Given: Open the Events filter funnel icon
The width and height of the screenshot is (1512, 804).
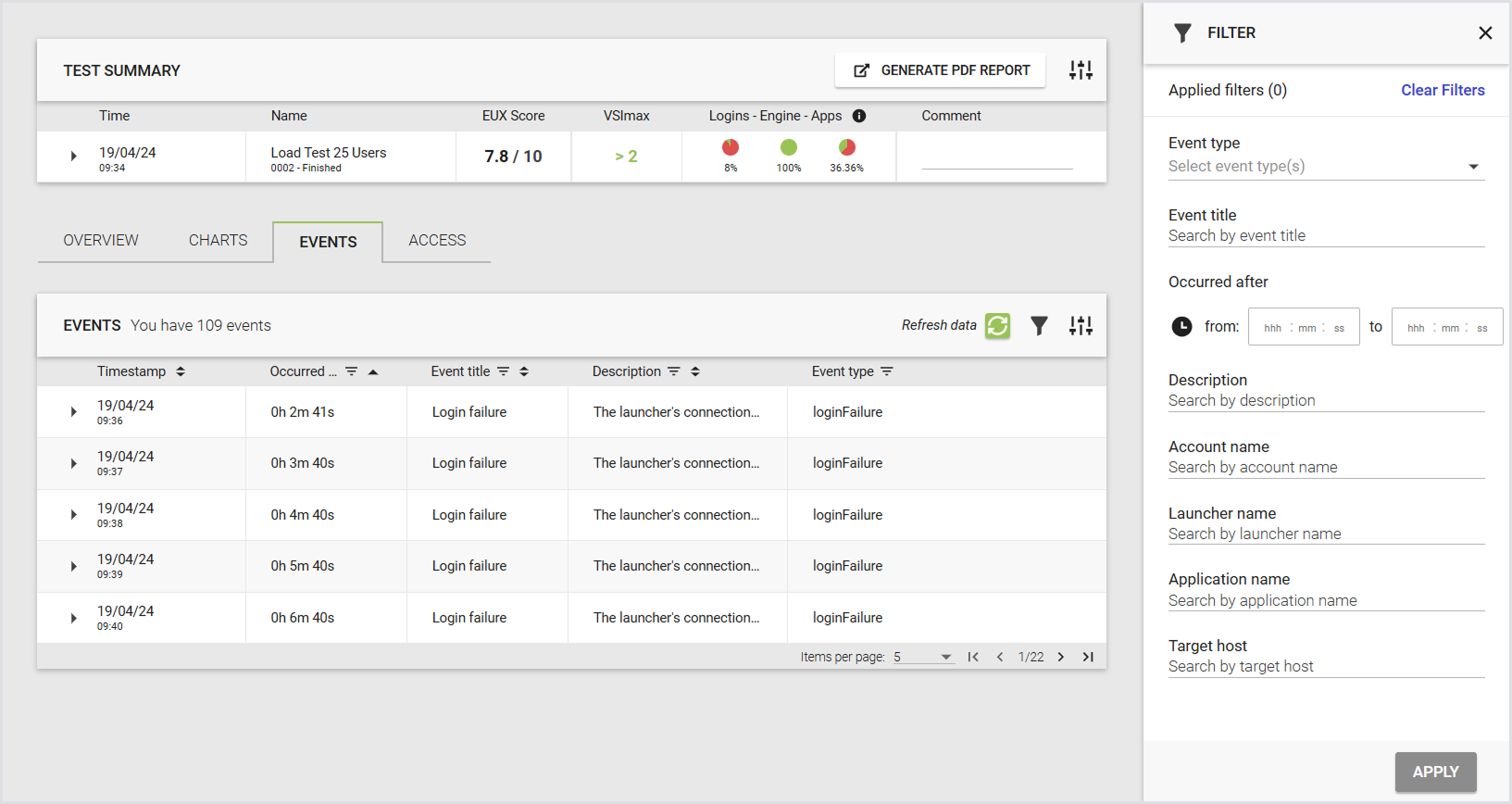Looking at the screenshot, I should tap(1039, 326).
